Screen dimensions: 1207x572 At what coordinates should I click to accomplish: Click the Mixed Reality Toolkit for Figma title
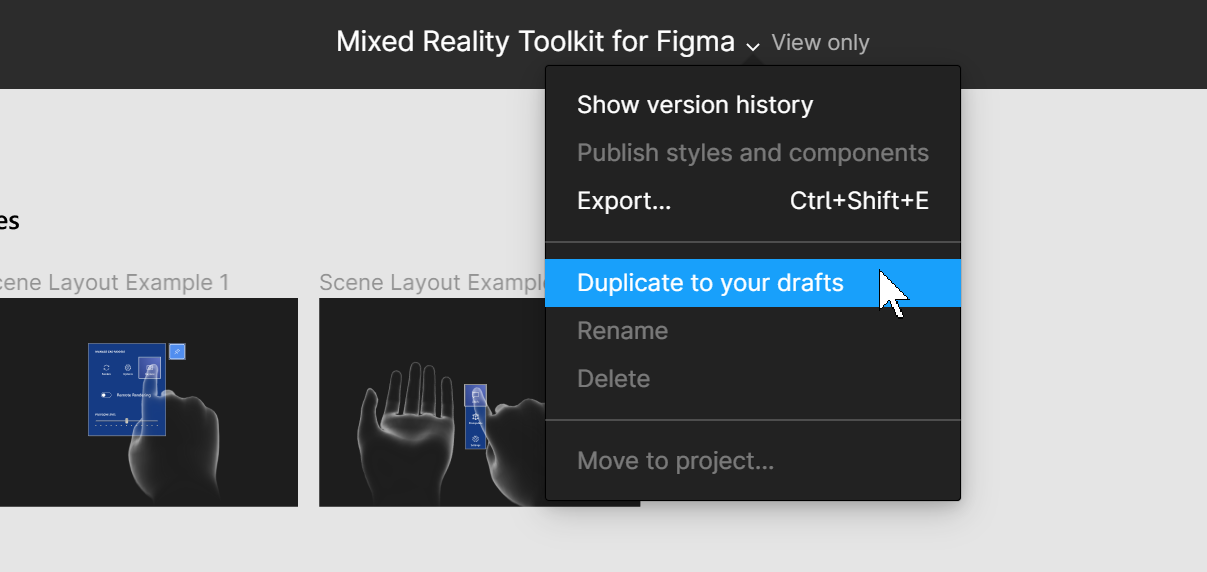point(535,42)
